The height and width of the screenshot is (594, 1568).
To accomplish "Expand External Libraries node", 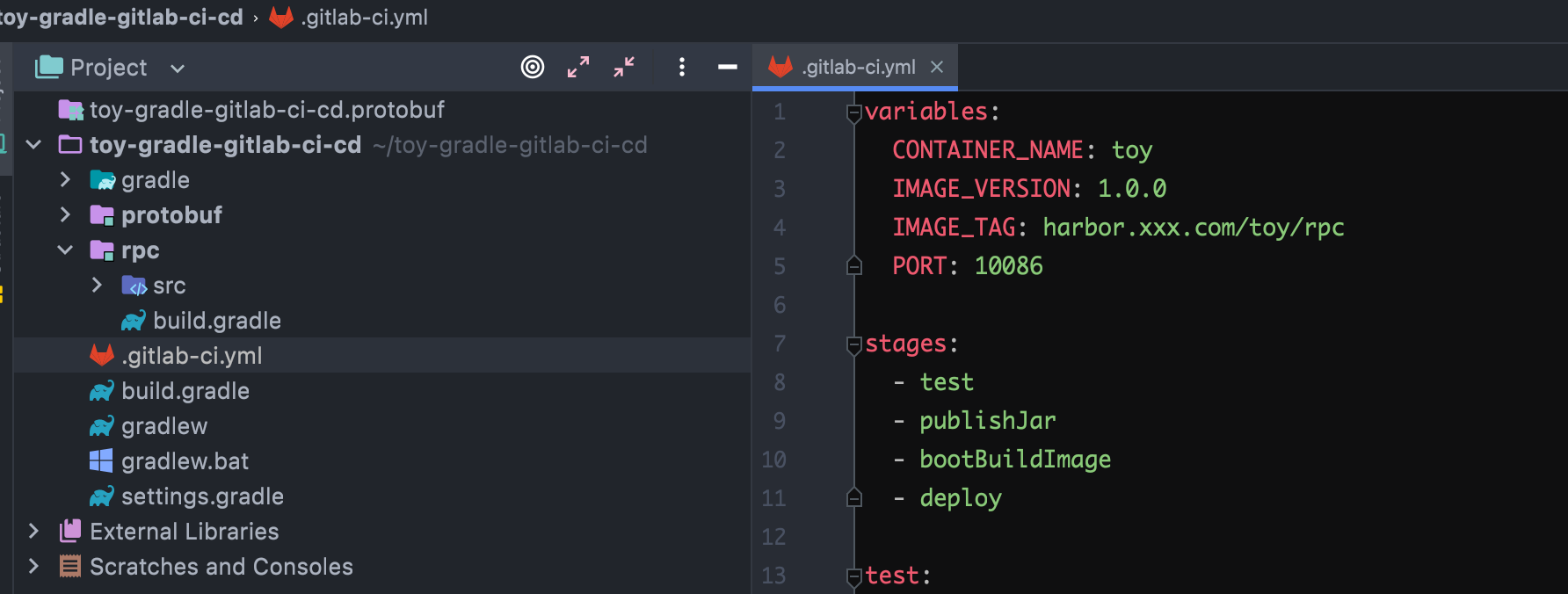I will (33, 532).
